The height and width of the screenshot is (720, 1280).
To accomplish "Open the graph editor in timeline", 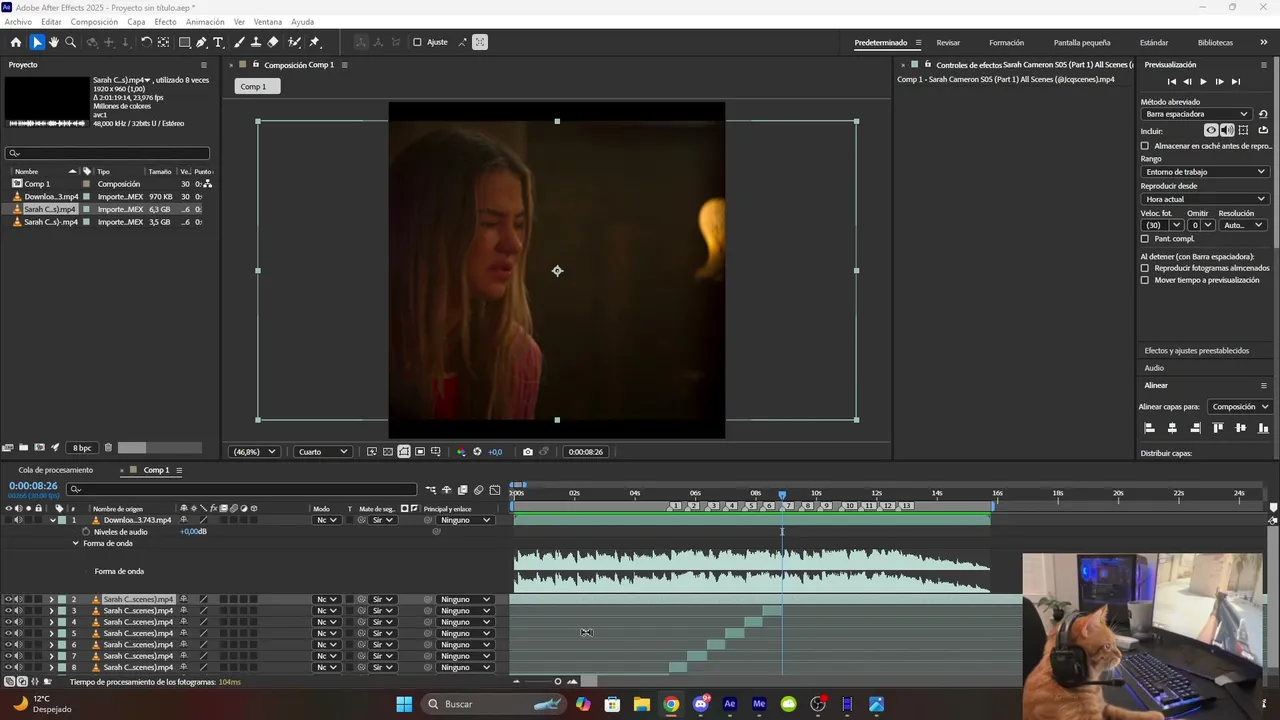I will point(495,490).
